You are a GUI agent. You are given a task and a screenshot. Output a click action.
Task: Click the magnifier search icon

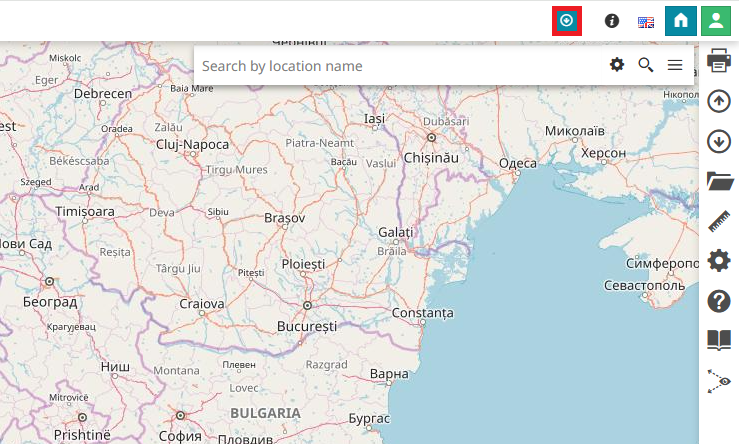coord(646,65)
